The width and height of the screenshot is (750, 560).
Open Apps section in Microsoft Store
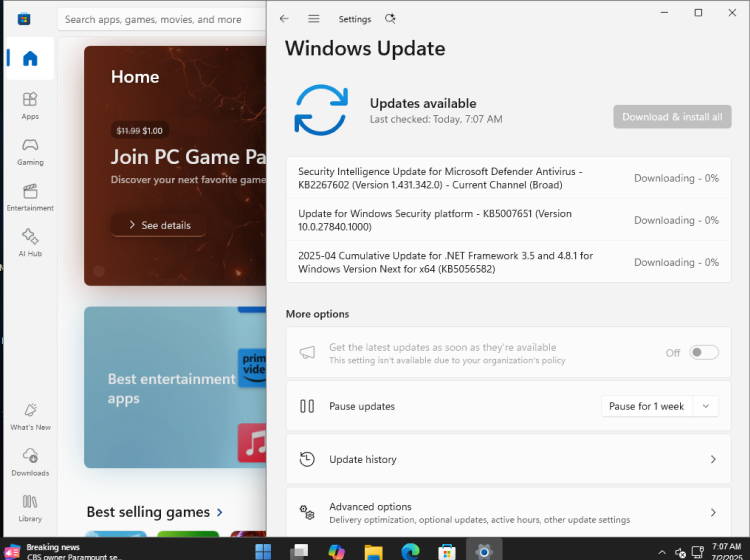pyautogui.click(x=30, y=106)
